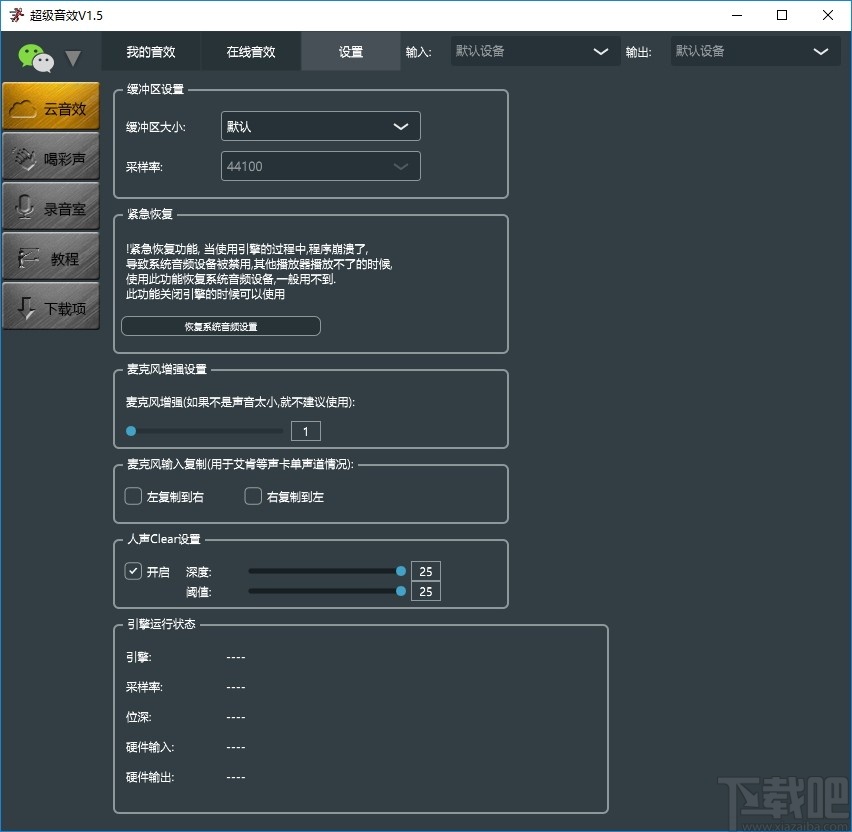Open the 录音室 recording studio
This screenshot has height=832, width=852.
click(x=51, y=206)
